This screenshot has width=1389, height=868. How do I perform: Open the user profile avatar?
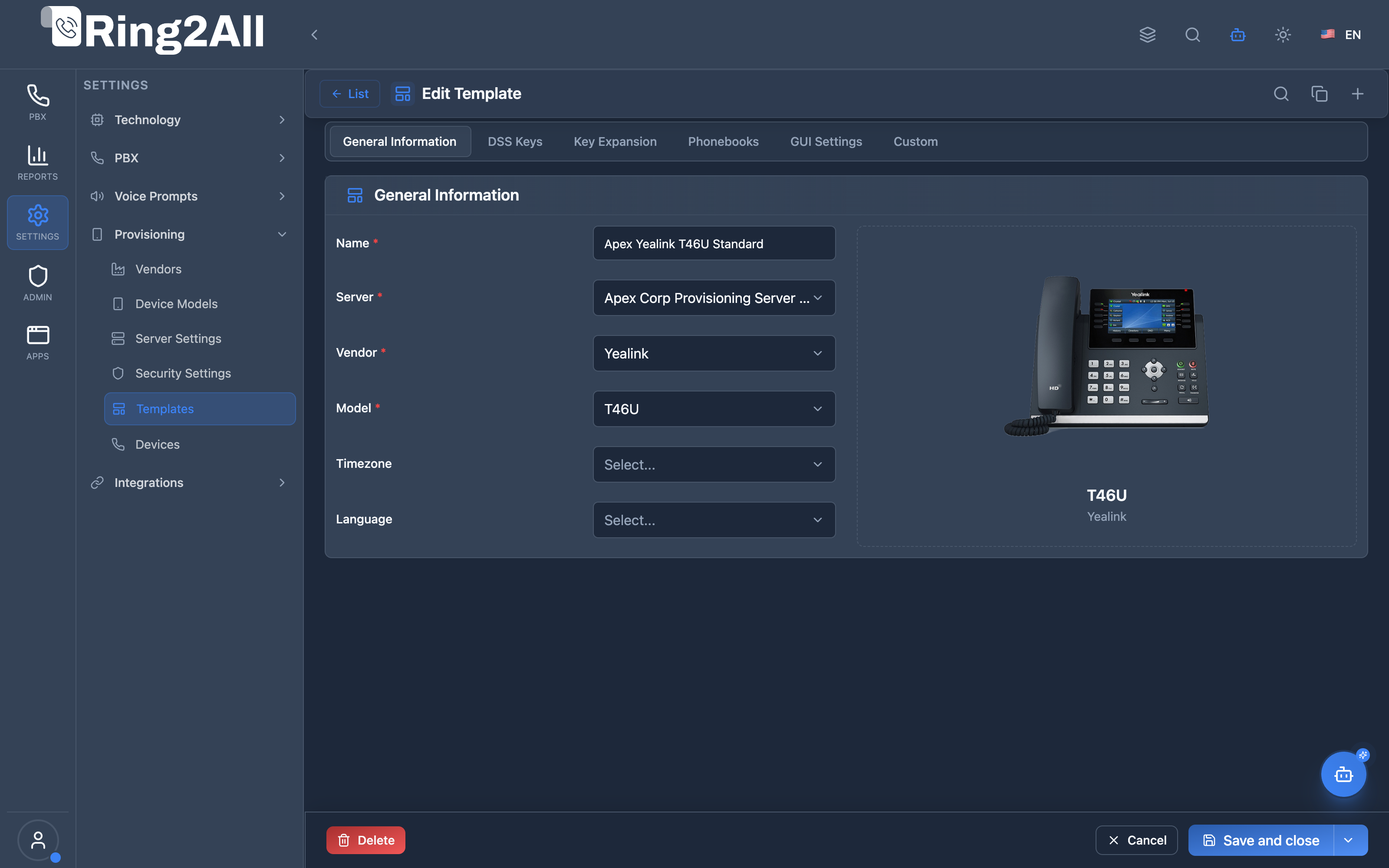(x=38, y=841)
